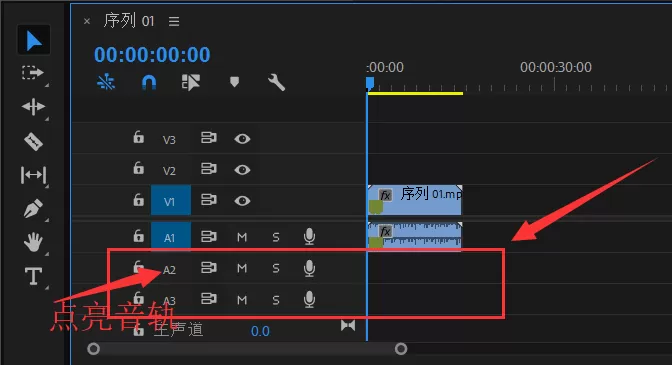Toggle A1 track targeting
672x365 pixels.
[171, 236]
